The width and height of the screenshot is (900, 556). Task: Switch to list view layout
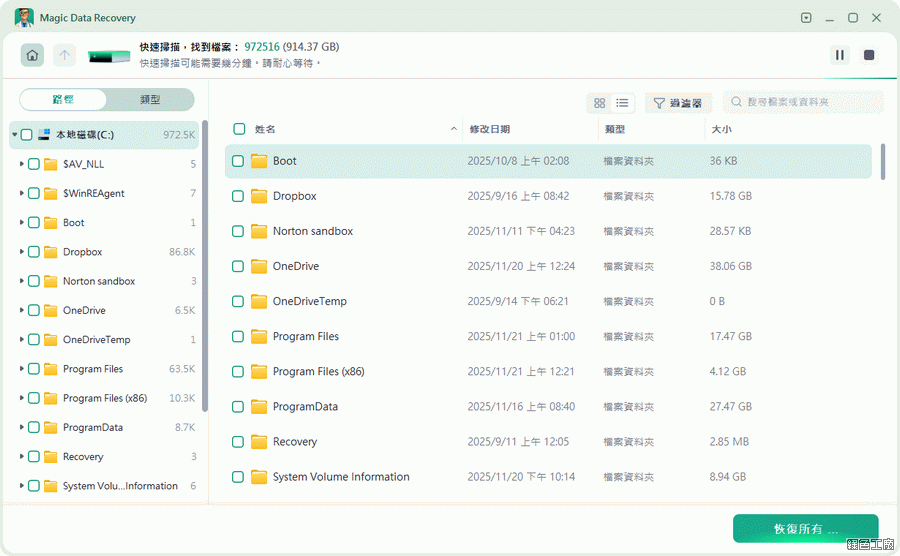(622, 103)
